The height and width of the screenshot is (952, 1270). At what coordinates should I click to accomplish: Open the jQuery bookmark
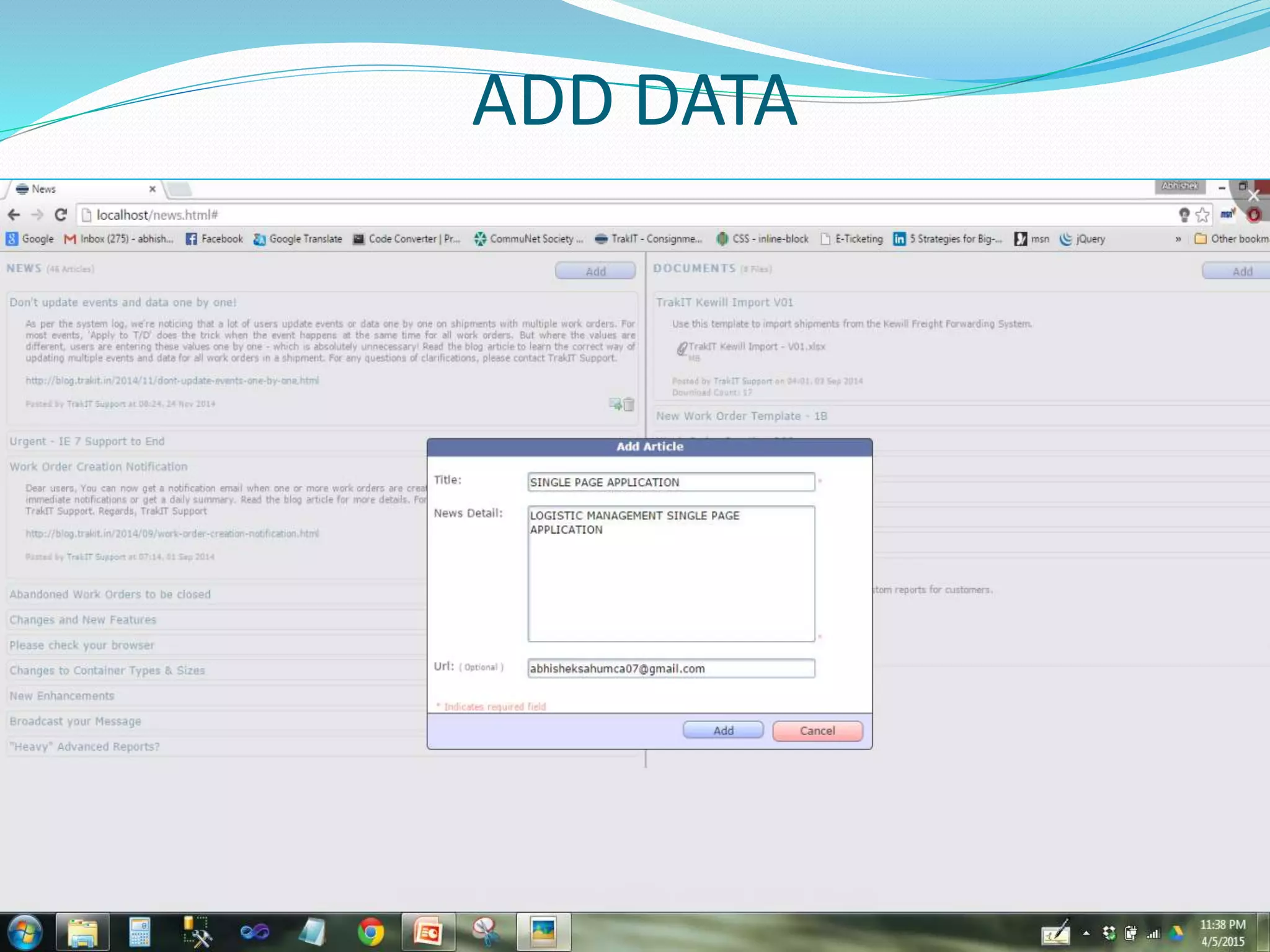[x=1083, y=239]
